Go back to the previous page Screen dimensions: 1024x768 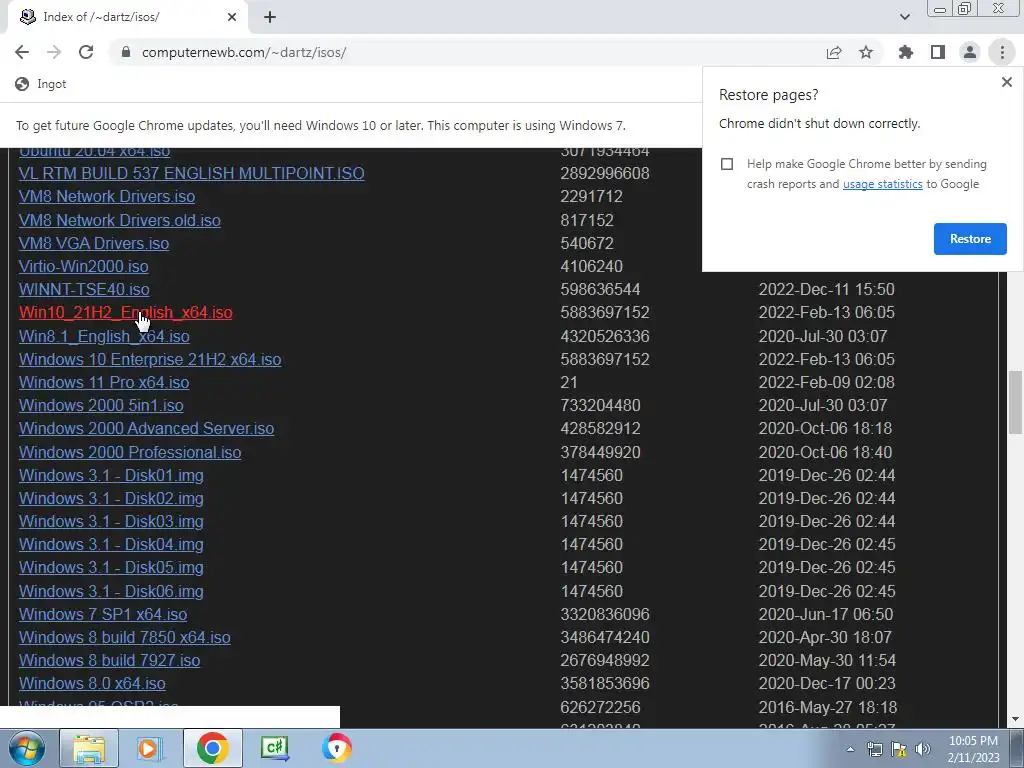(22, 52)
